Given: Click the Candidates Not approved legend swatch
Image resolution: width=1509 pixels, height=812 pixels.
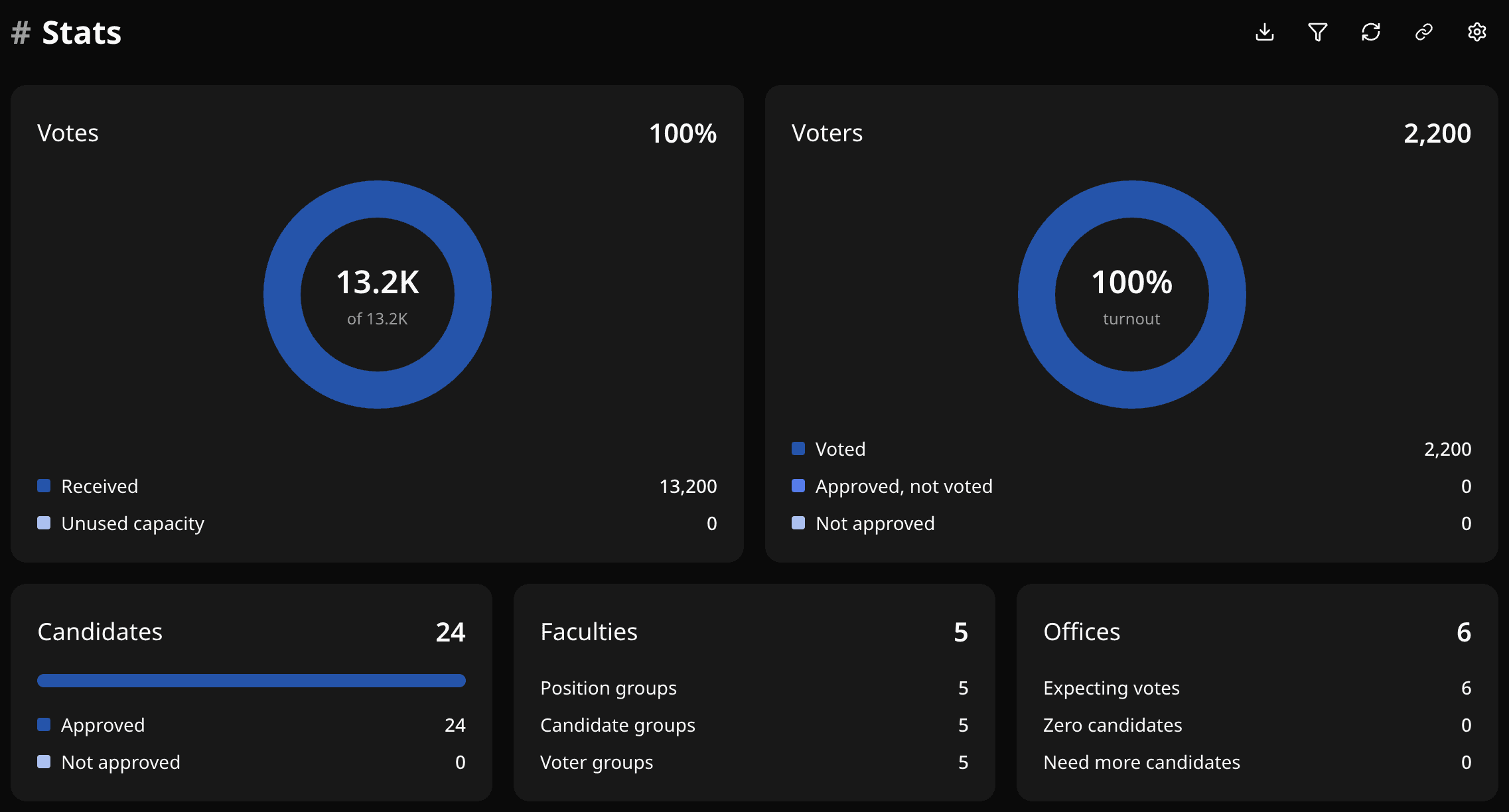Looking at the screenshot, I should (44, 762).
